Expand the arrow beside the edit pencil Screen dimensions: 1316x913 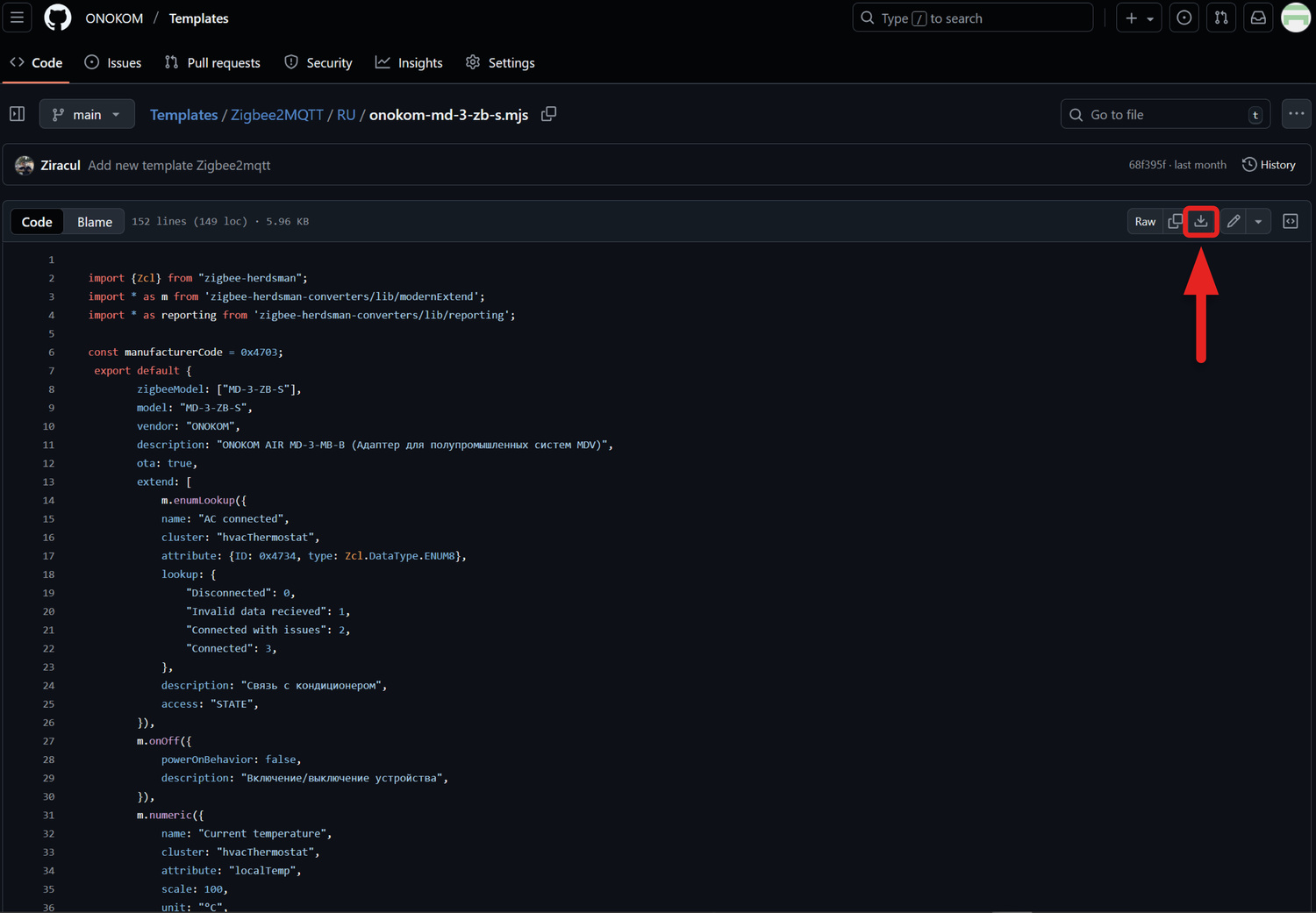(x=1258, y=221)
